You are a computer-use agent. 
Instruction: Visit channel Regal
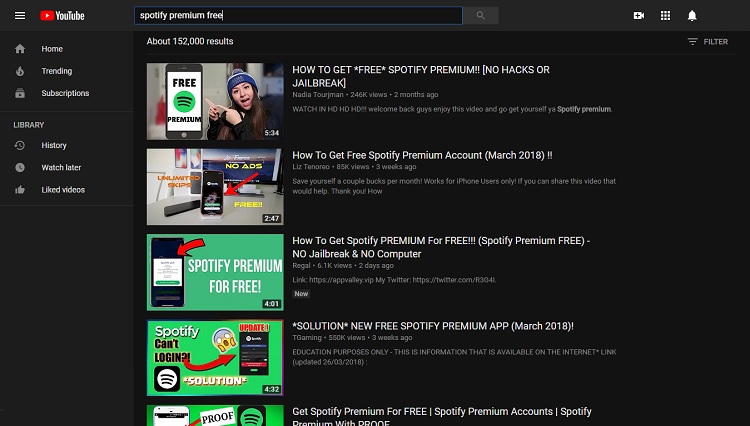coord(301,265)
